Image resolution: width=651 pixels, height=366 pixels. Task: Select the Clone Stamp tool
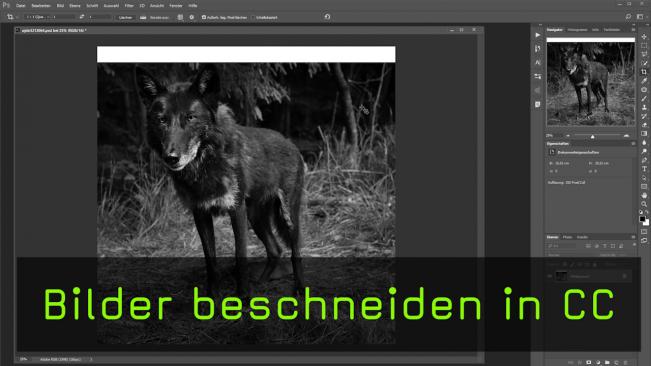pos(644,107)
